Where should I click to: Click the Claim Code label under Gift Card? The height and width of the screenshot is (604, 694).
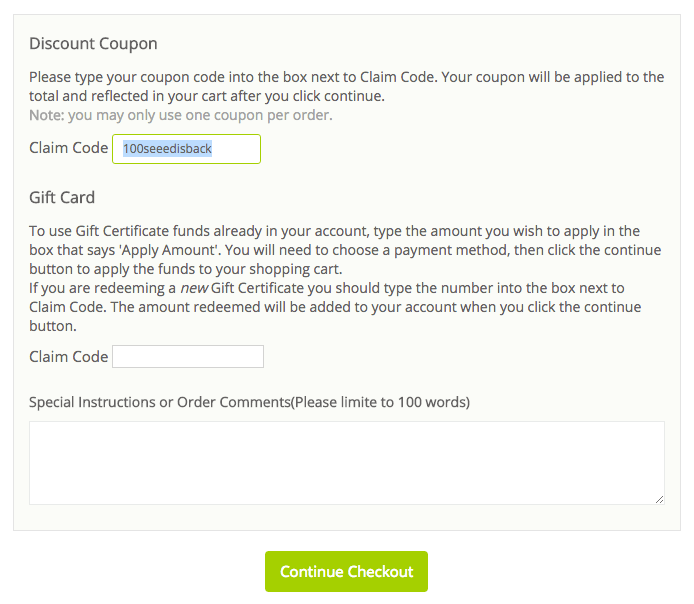click(x=68, y=357)
